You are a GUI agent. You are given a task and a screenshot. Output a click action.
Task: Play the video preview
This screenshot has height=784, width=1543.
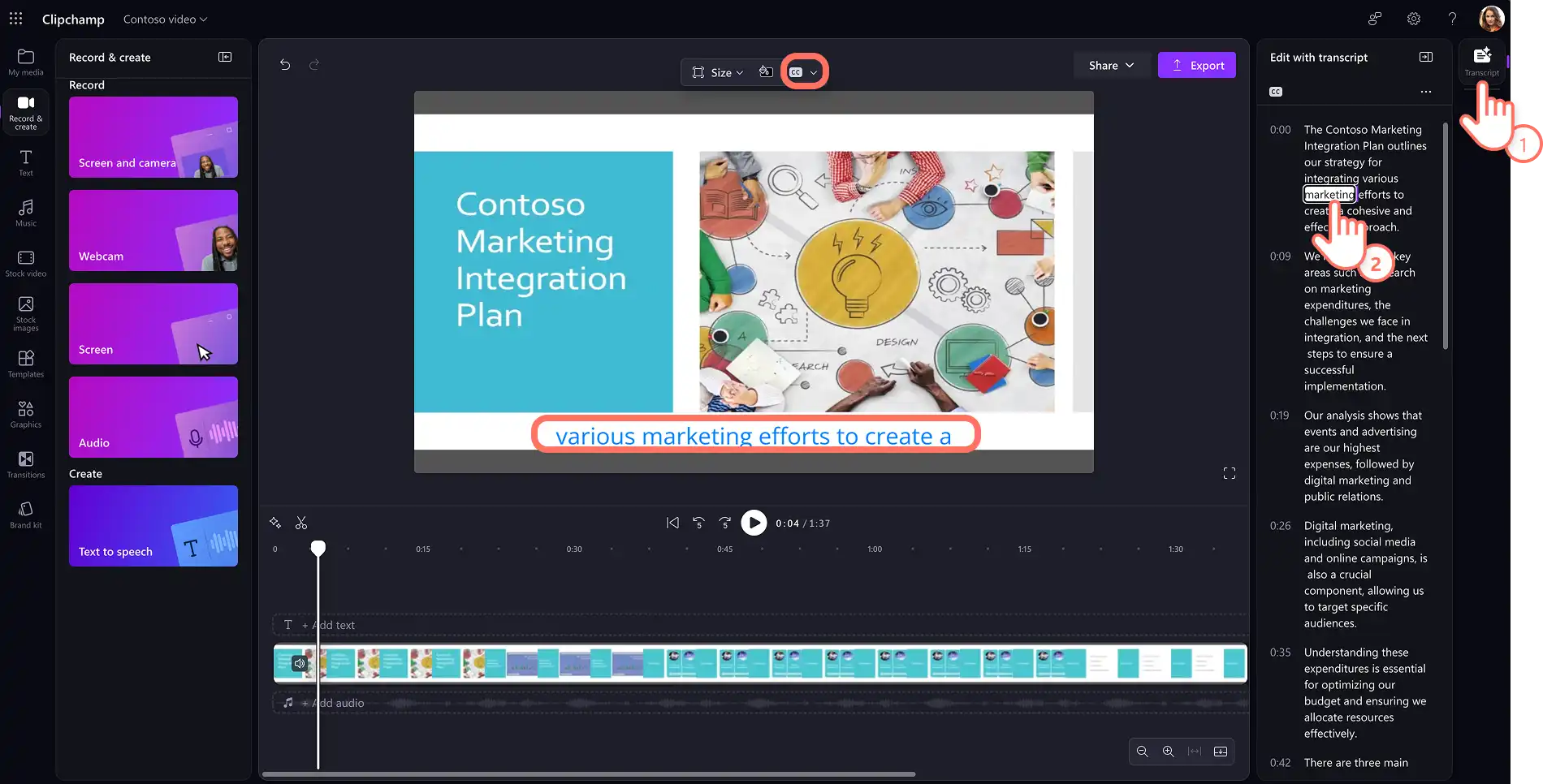click(754, 523)
